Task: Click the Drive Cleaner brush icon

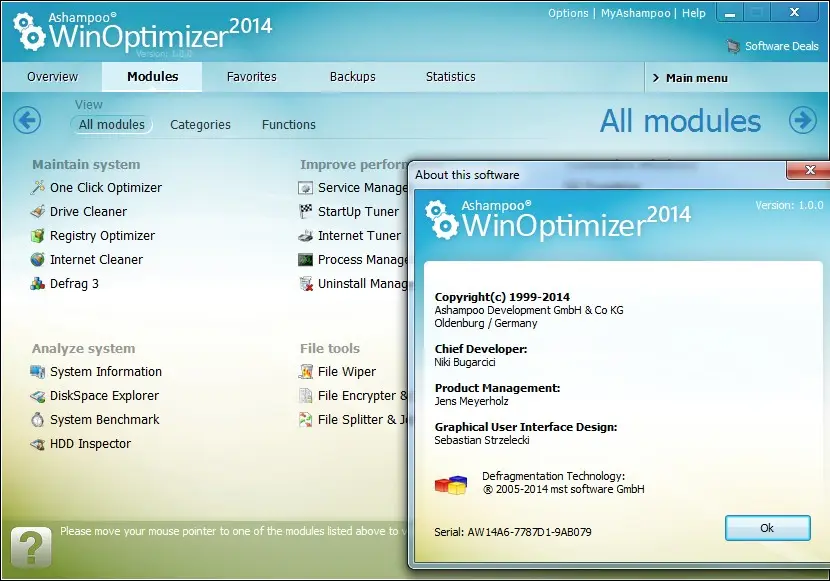Action: (x=38, y=212)
